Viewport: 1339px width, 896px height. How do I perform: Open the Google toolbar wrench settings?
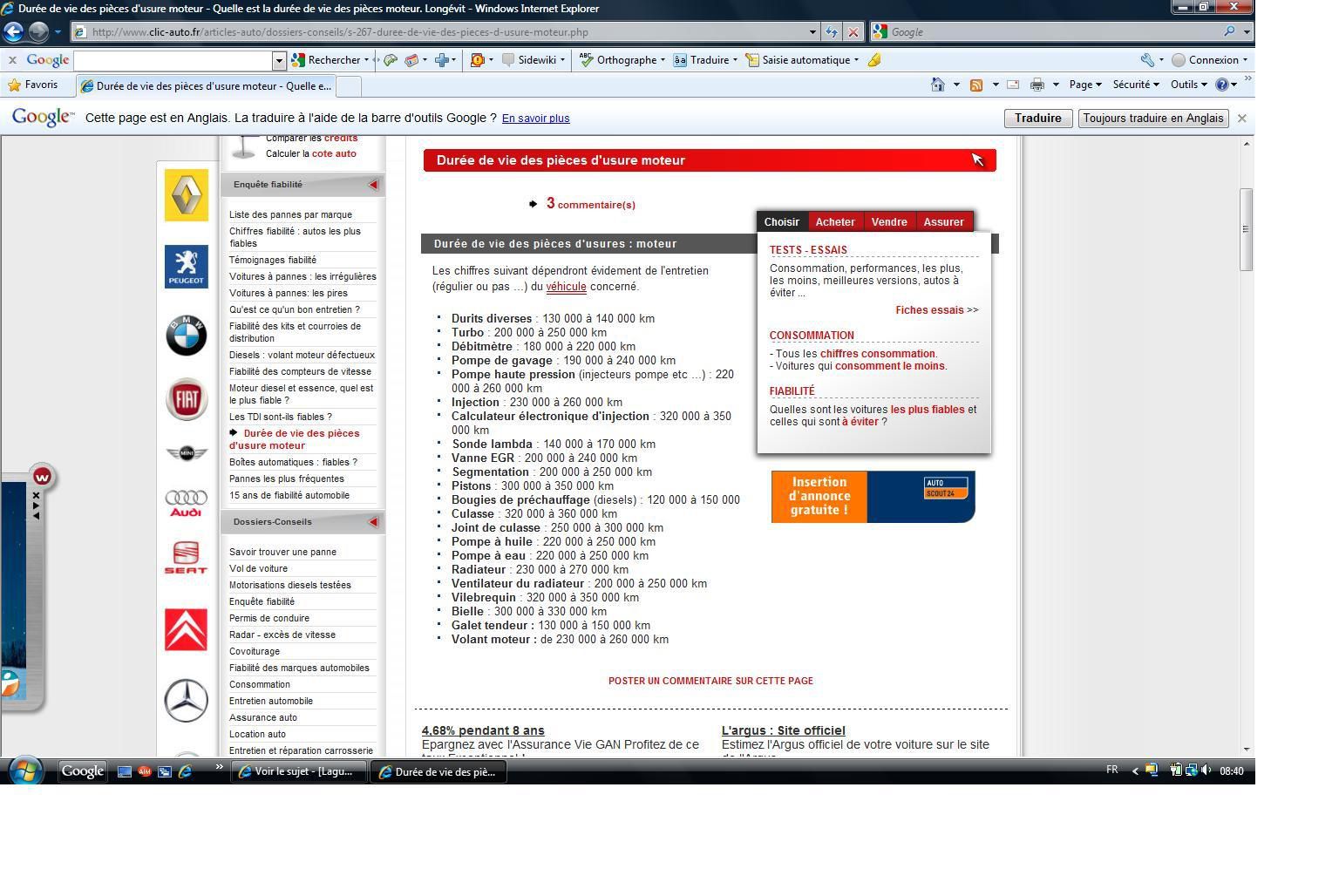[x=1147, y=60]
